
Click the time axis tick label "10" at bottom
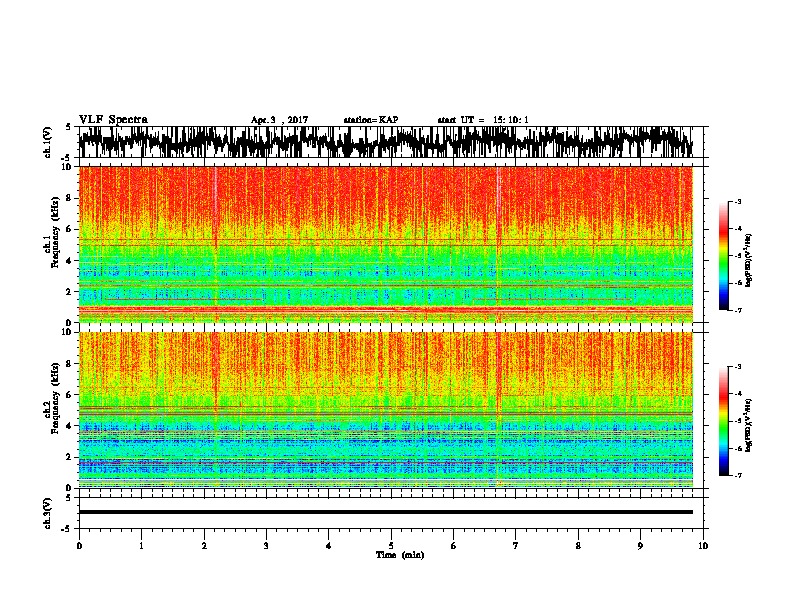pyautogui.click(x=703, y=546)
